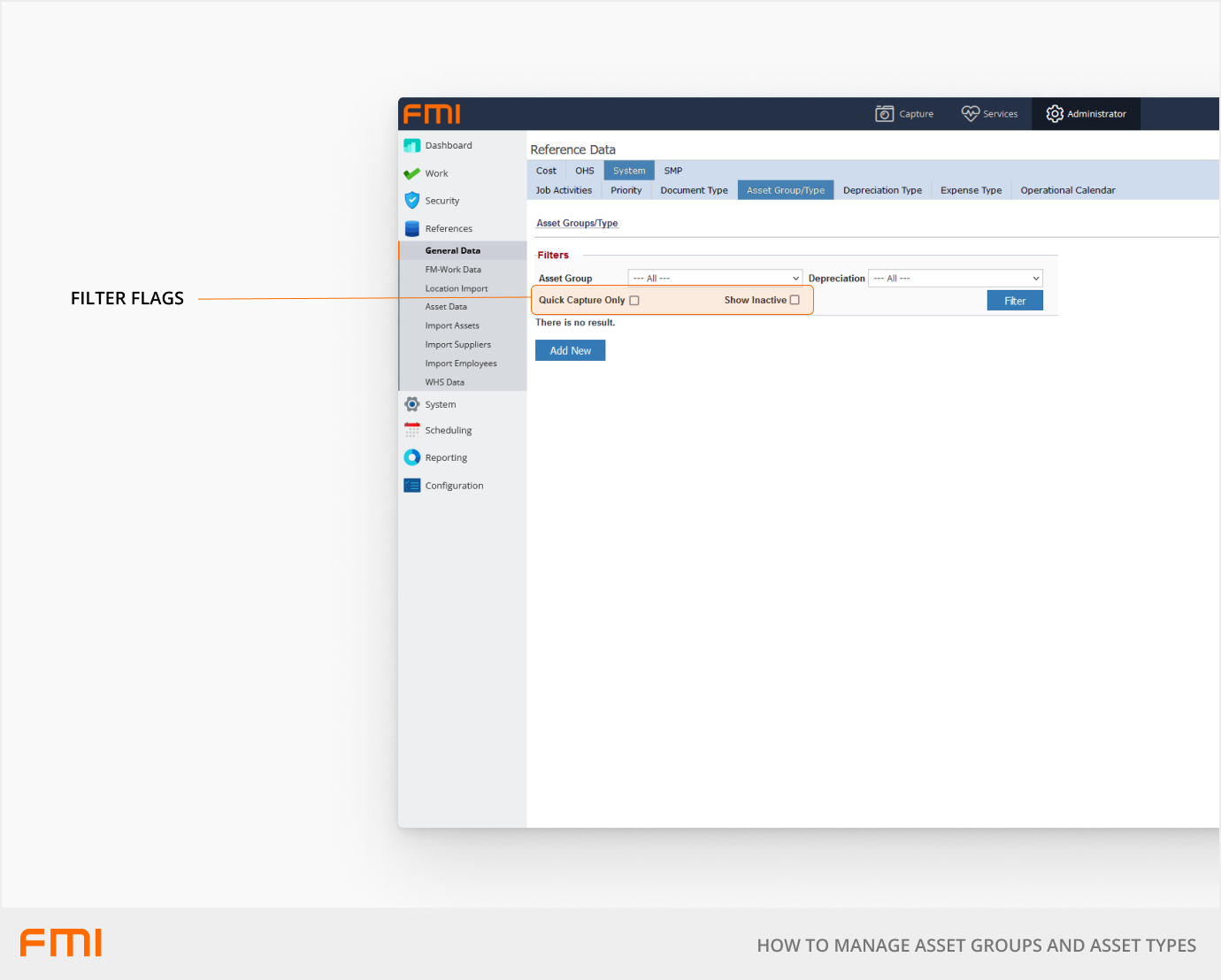
Task: Click the green Work checkmark icon
Action: [x=411, y=174]
